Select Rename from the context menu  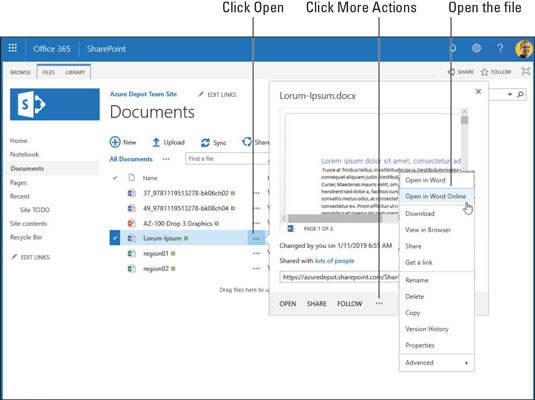point(437,280)
